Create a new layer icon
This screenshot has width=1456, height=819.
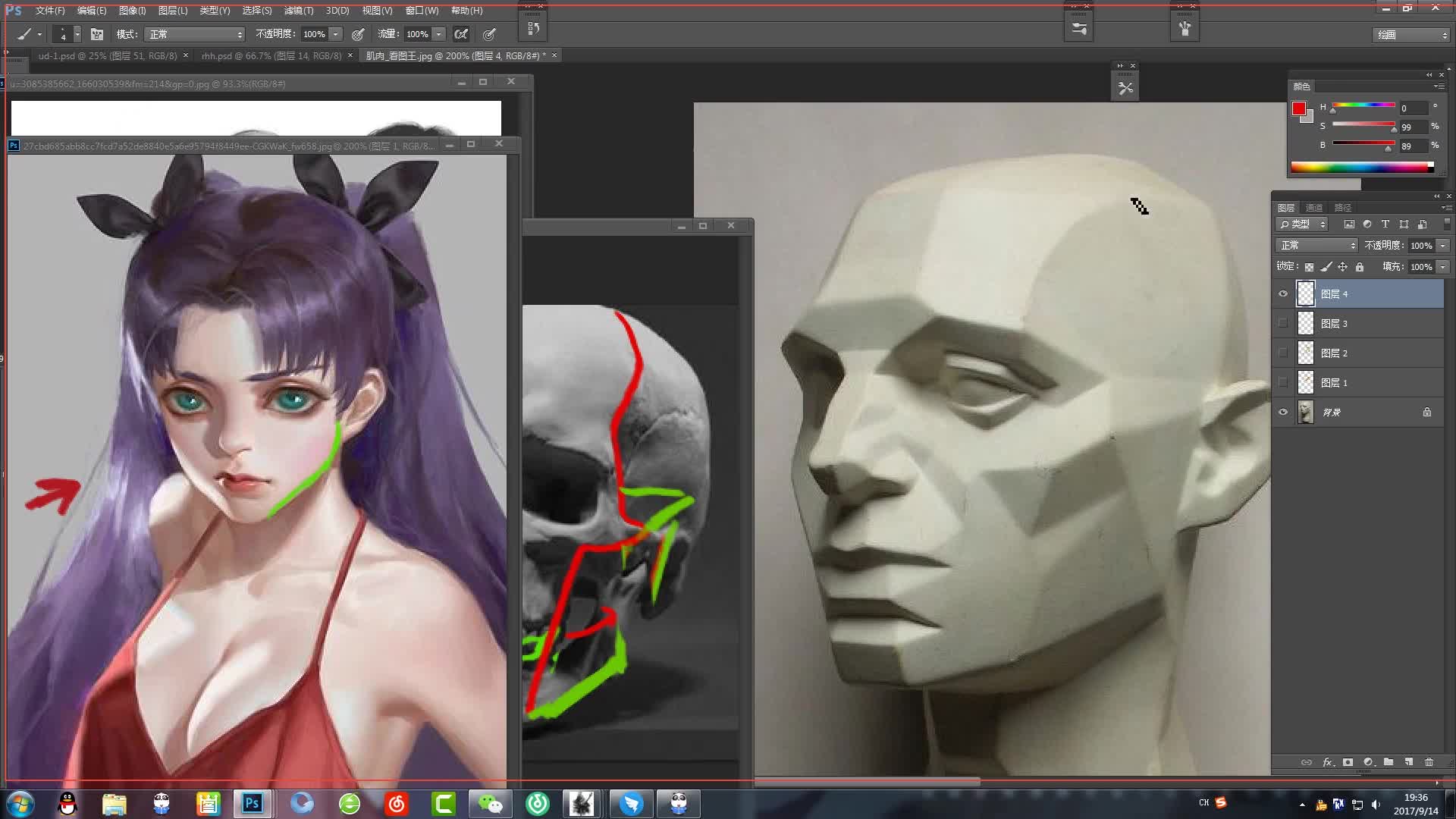pyautogui.click(x=1409, y=762)
